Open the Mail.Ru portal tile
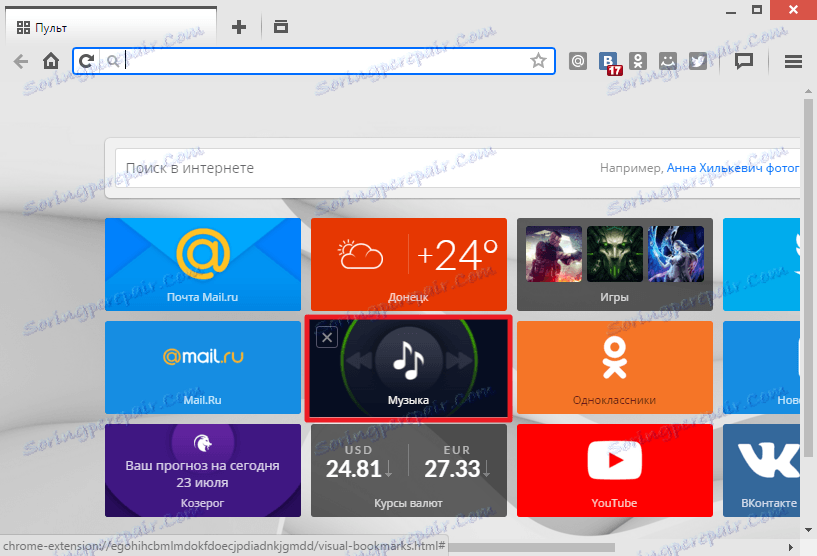Viewport: 817px width, 556px height. click(x=203, y=367)
